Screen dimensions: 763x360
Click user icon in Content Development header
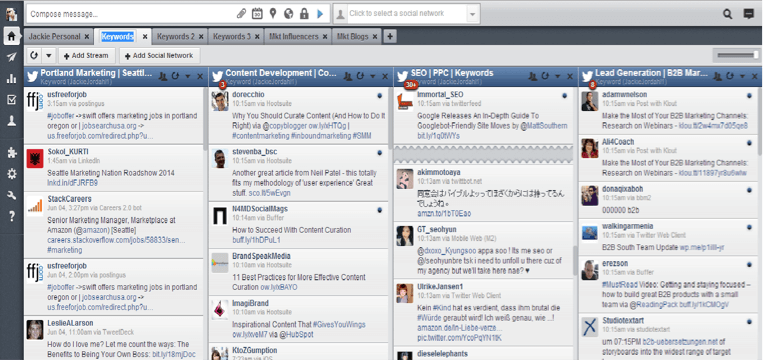[348, 76]
